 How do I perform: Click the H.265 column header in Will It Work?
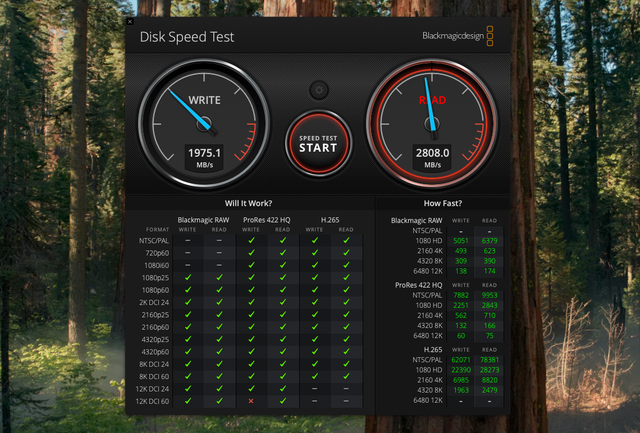tap(330, 220)
